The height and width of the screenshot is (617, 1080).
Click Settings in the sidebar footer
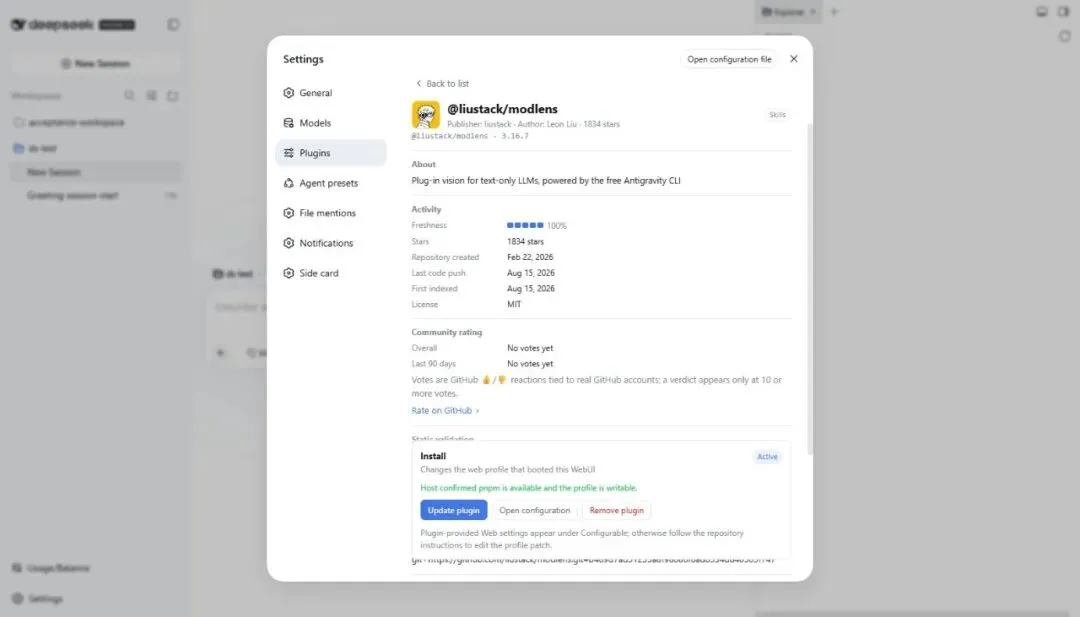point(38,598)
